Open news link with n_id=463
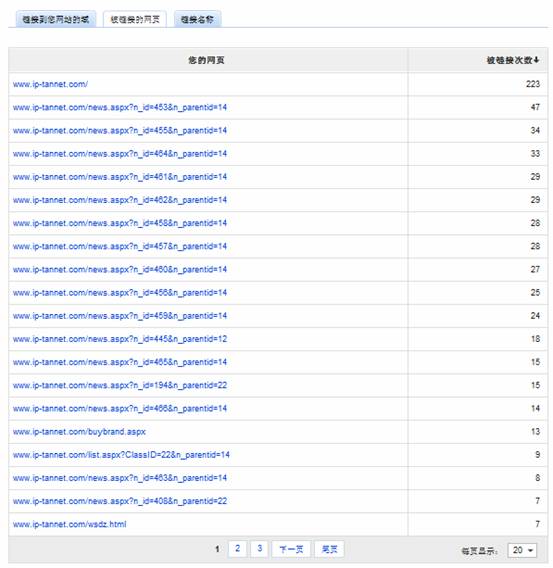The width and height of the screenshot is (553, 568). pos(120,478)
